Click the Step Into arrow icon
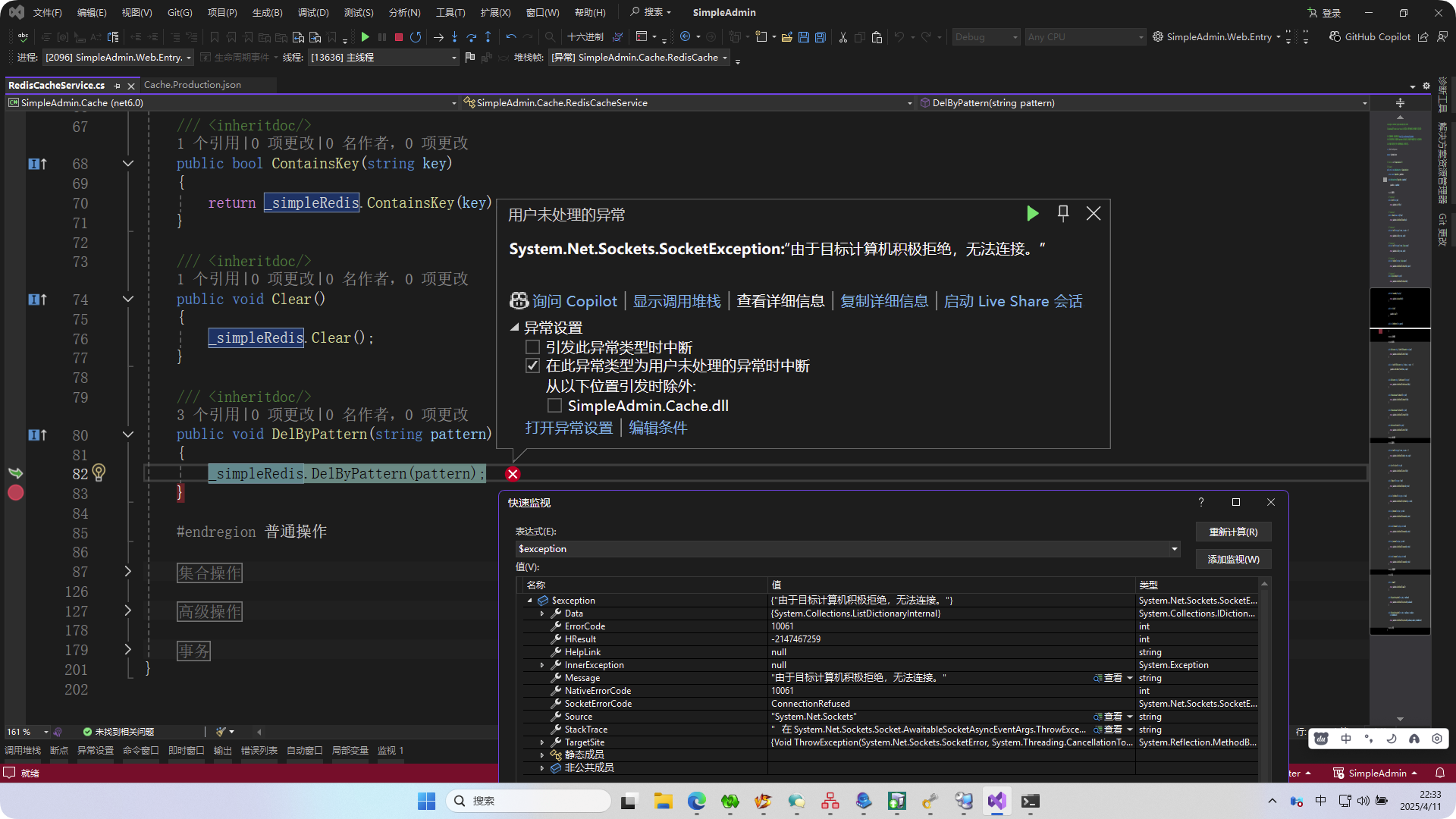 tap(454, 36)
